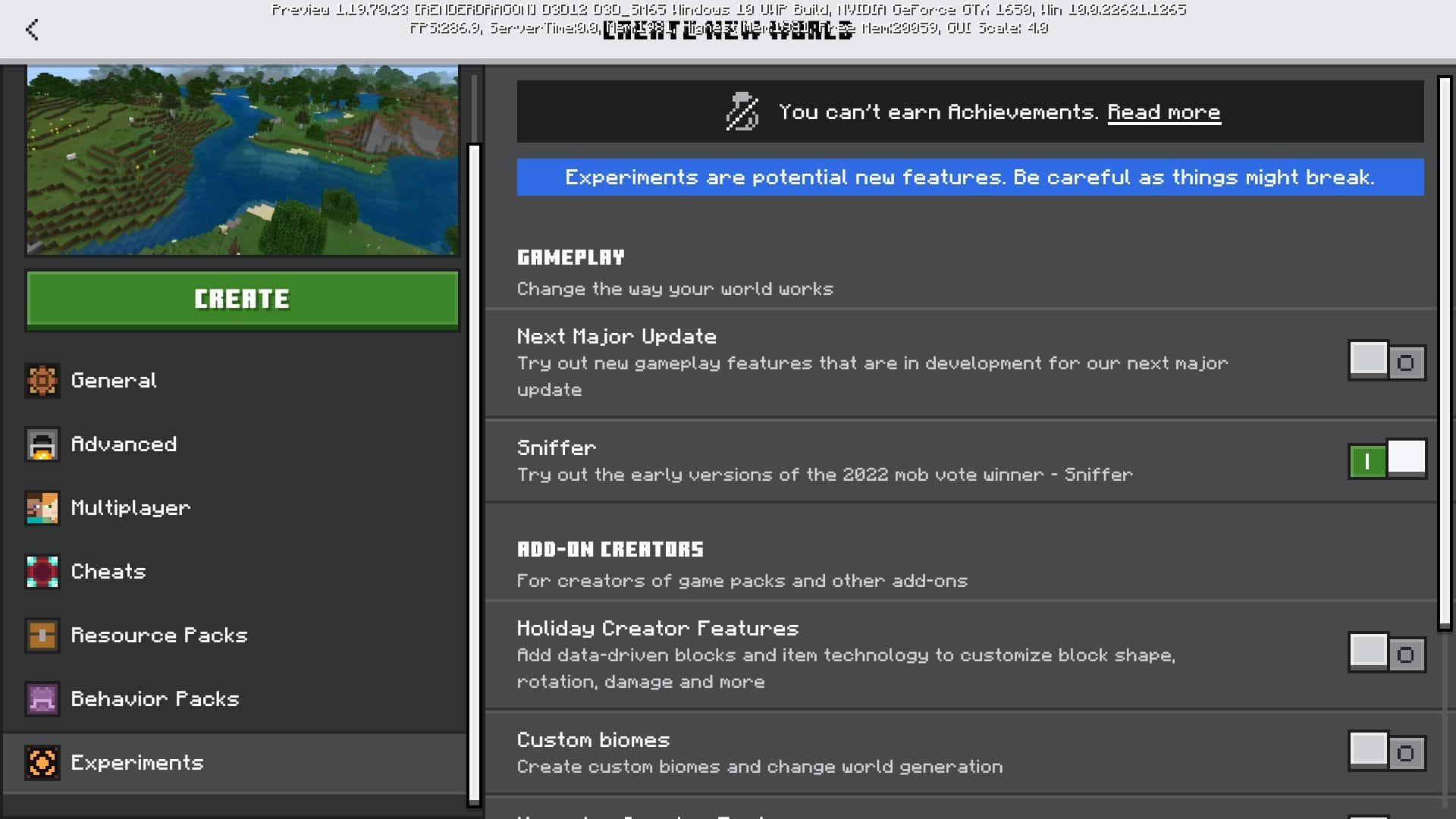Enable Holiday Creator Features toggle
This screenshot has width=1456, height=819.
pos(1388,653)
